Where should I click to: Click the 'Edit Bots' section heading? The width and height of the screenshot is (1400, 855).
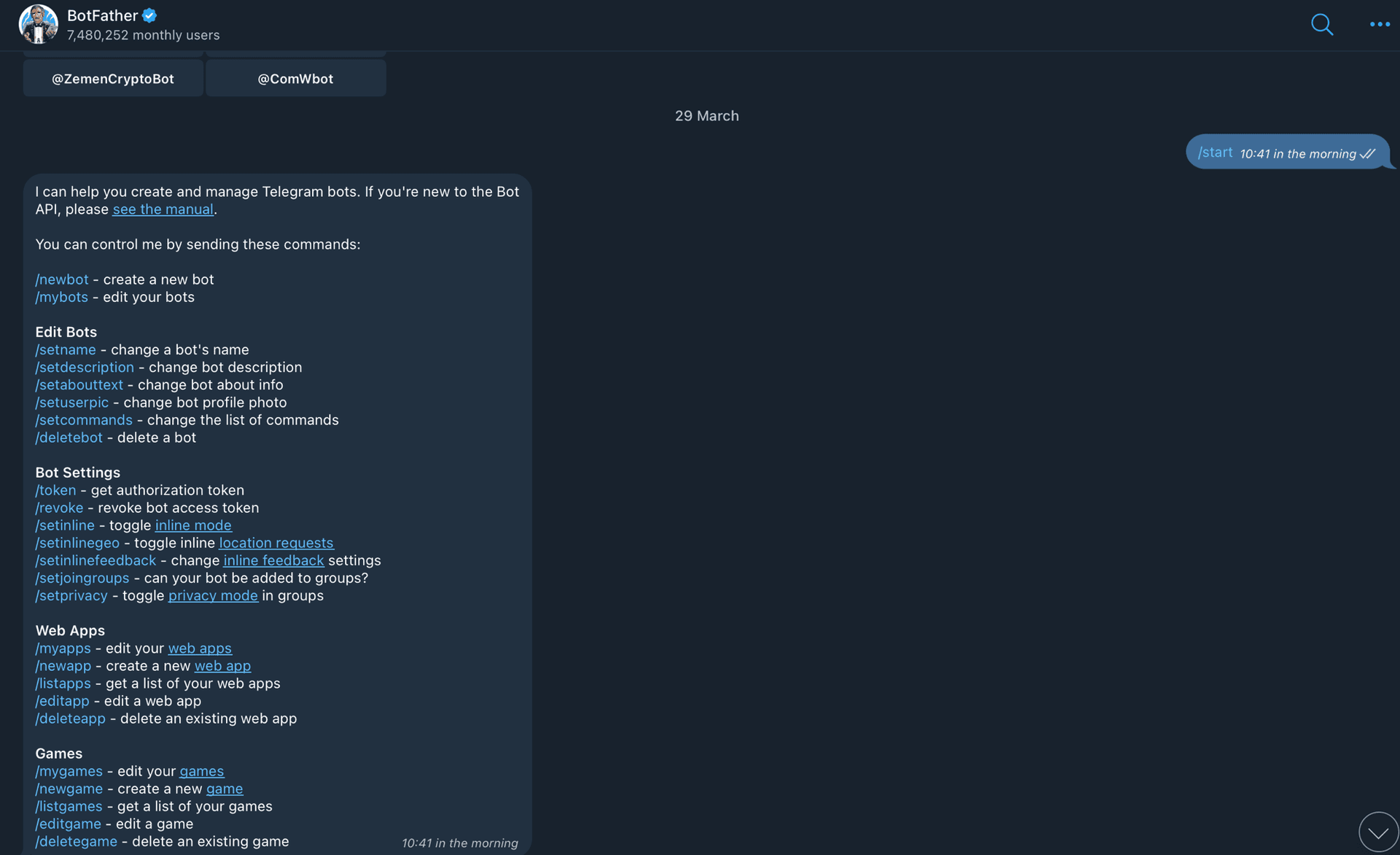[66, 332]
